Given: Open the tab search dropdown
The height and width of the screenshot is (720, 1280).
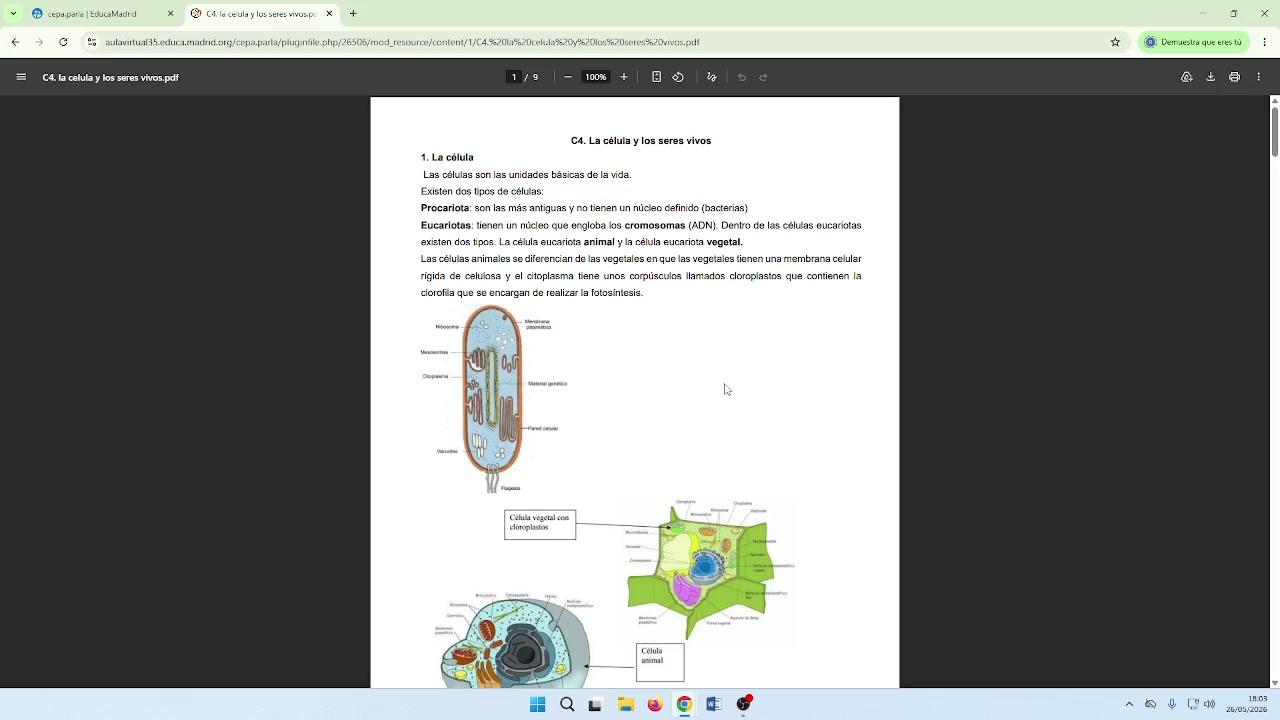Looking at the screenshot, I should (13, 14).
